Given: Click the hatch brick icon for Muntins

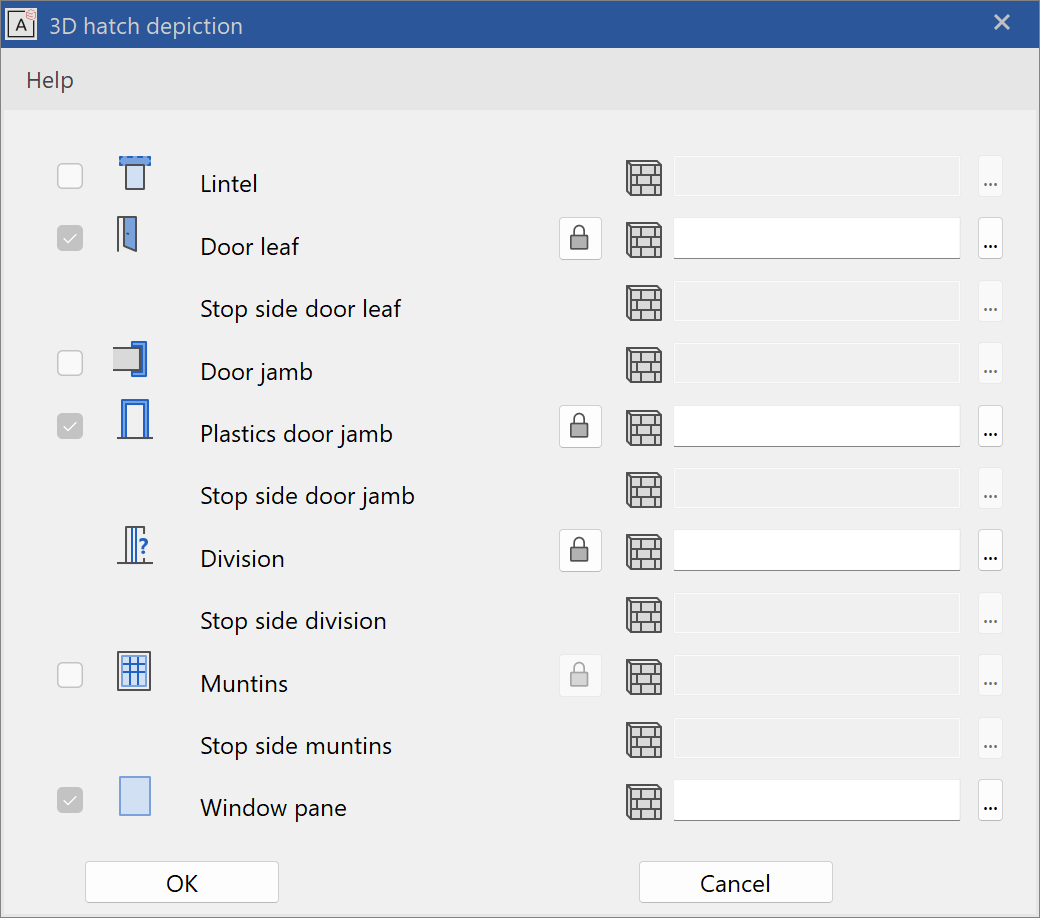Looking at the screenshot, I should point(644,677).
